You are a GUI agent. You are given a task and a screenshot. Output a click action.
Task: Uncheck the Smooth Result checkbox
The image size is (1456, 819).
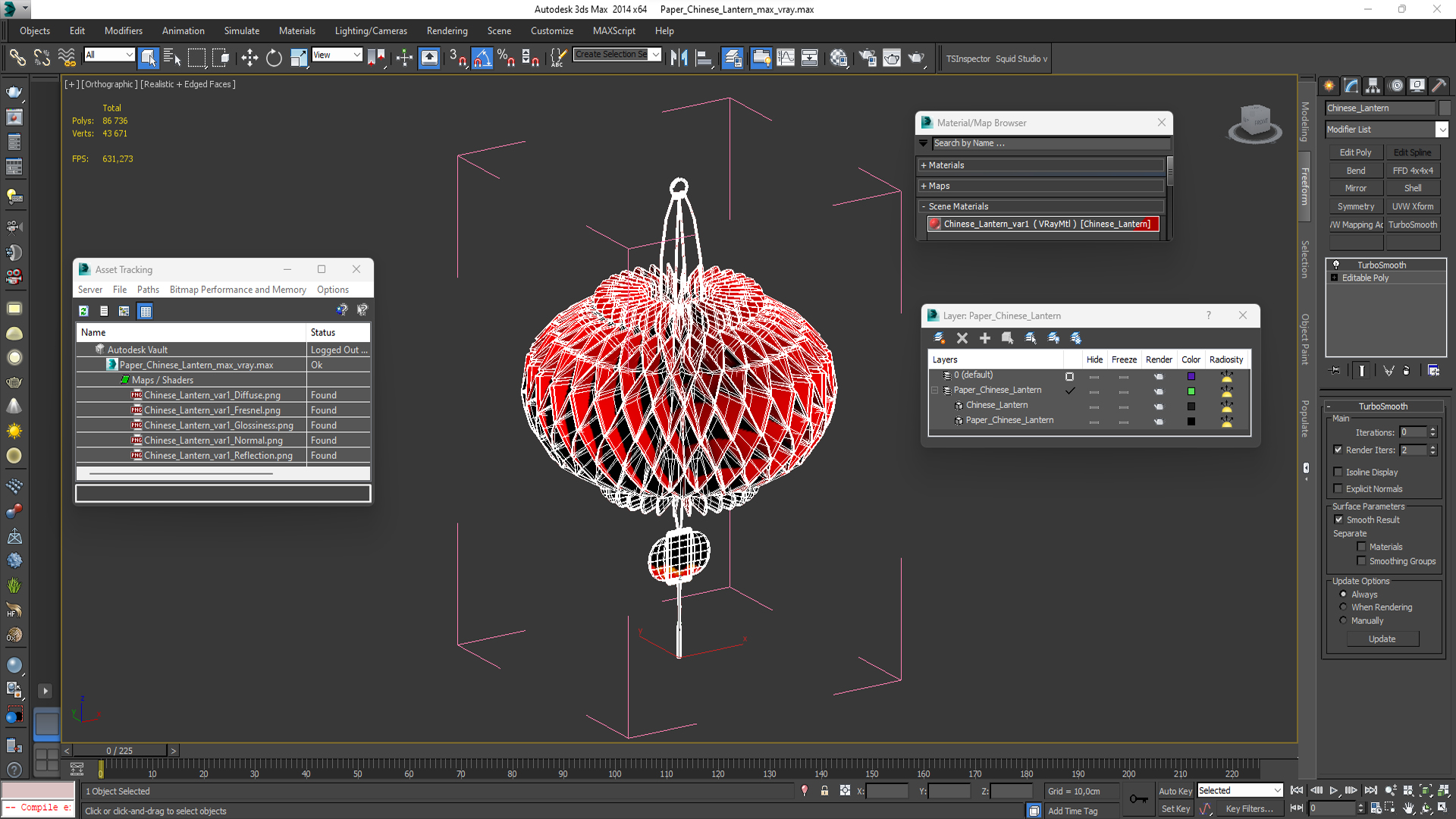coord(1338,519)
